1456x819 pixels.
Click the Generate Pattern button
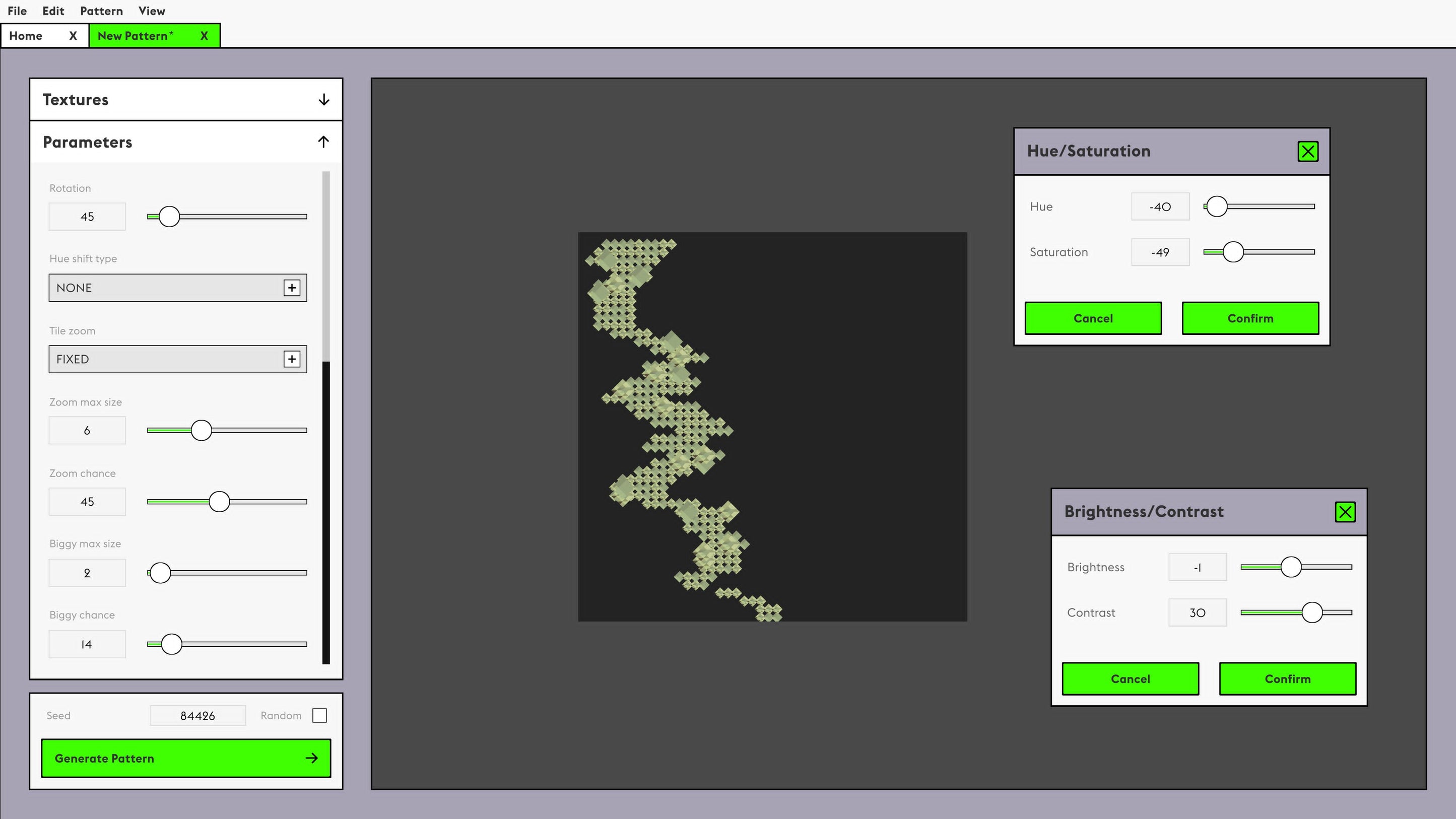186,758
